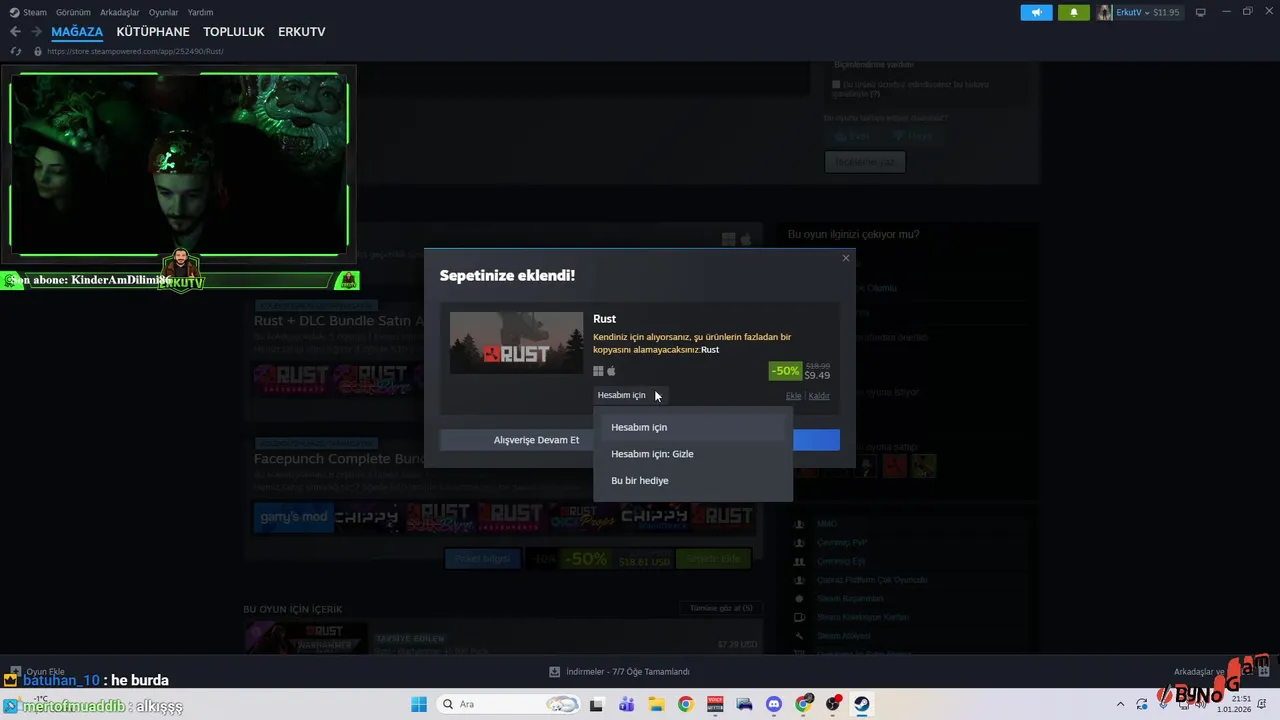Enter Big Picture mode via monitor icon
The width and height of the screenshot is (1280, 720).
tap(1200, 12)
